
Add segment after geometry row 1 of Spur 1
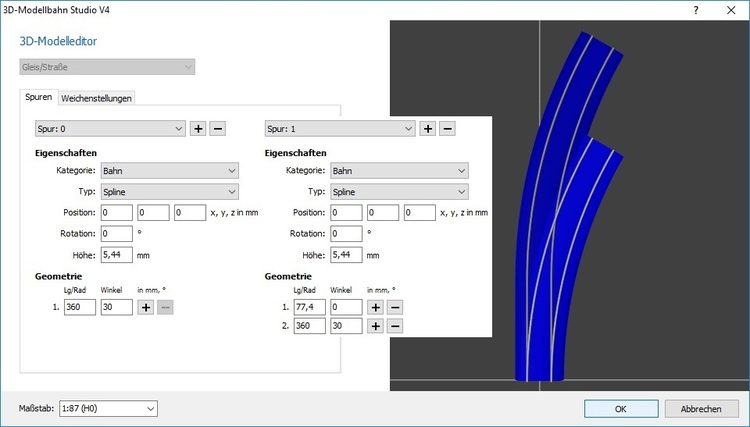click(x=375, y=307)
